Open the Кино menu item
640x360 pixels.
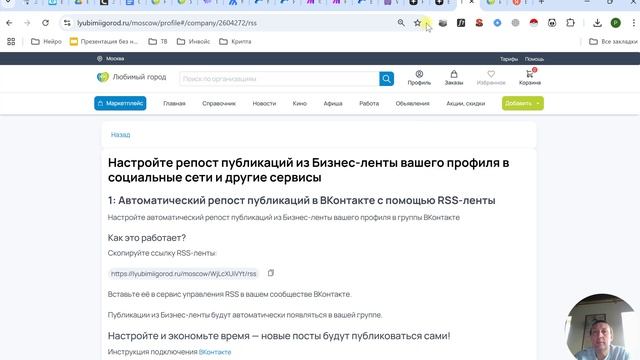[300, 104]
